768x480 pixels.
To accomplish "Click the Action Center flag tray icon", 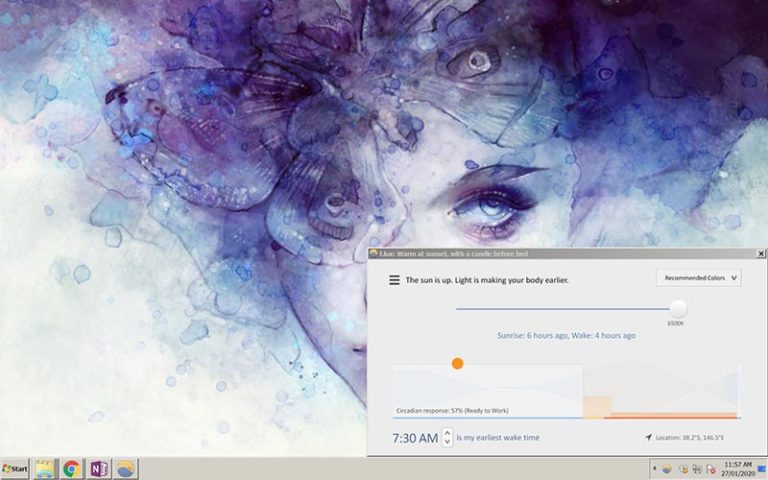I will point(710,469).
